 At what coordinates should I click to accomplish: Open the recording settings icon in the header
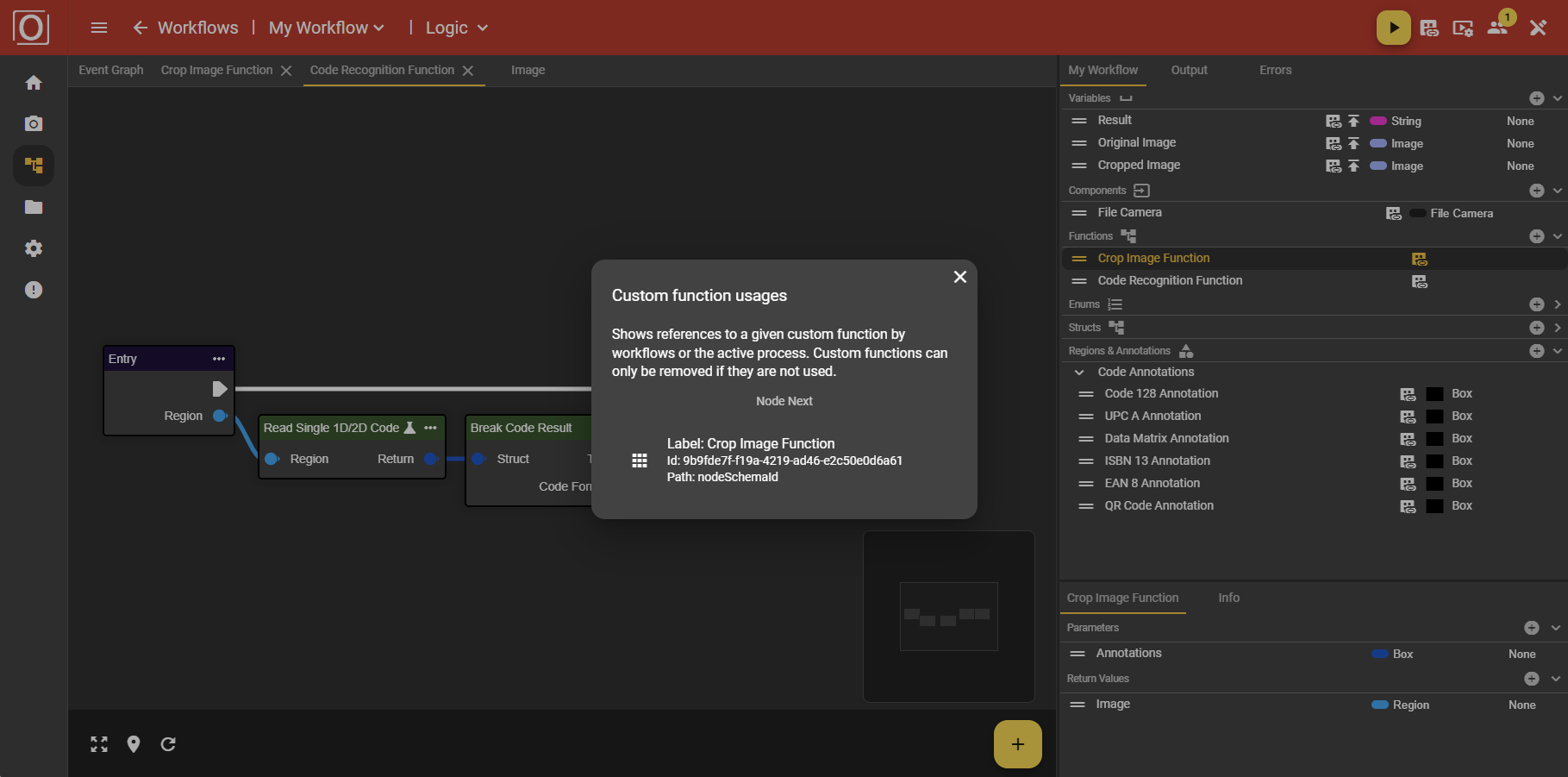coord(1462,28)
